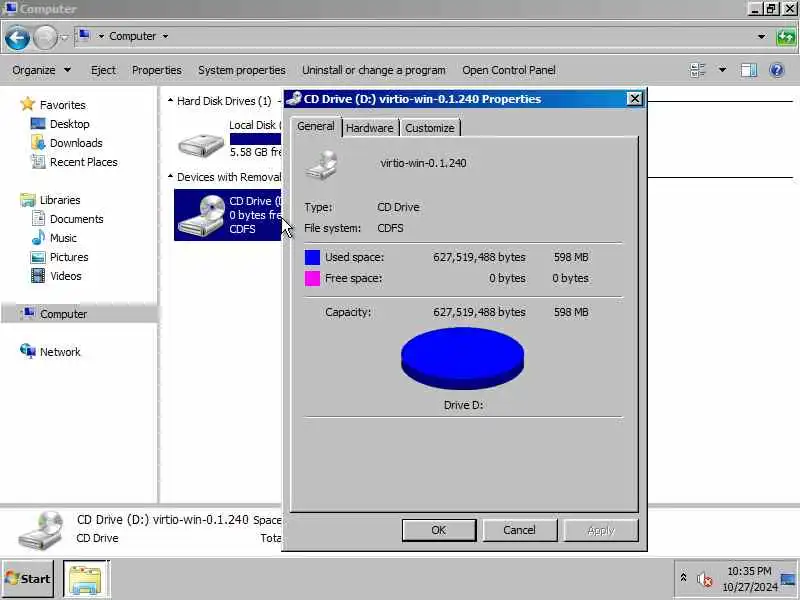Click Open Control Panel
800x600 pixels.
pyautogui.click(x=509, y=70)
